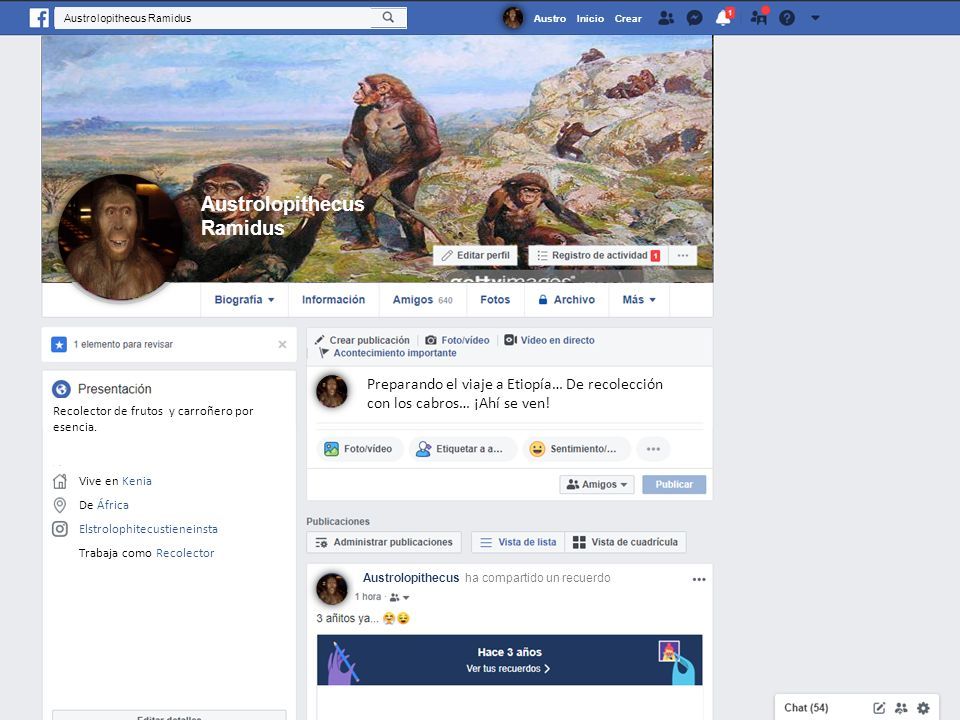Open '1 elemento para revisar' text
Screen dimensions: 960x720
[x=123, y=345]
